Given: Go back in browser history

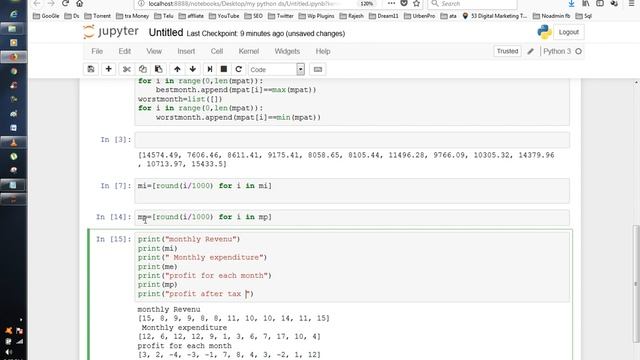Looking at the screenshot, I should [37, 3].
